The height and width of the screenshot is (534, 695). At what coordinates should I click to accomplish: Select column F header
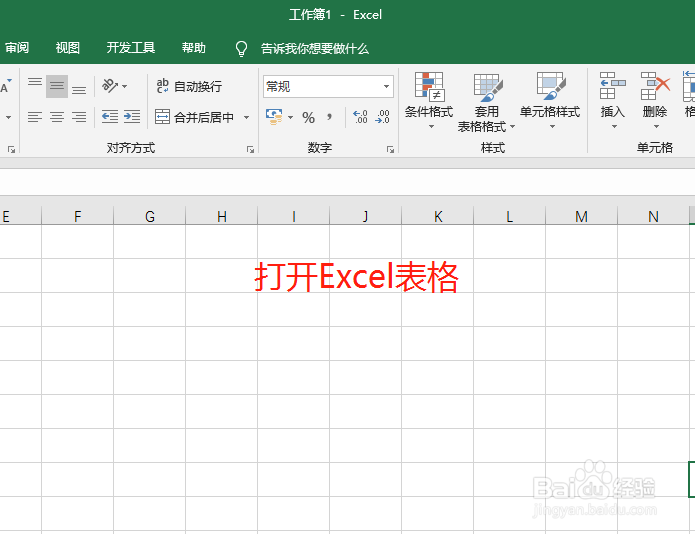click(x=78, y=216)
